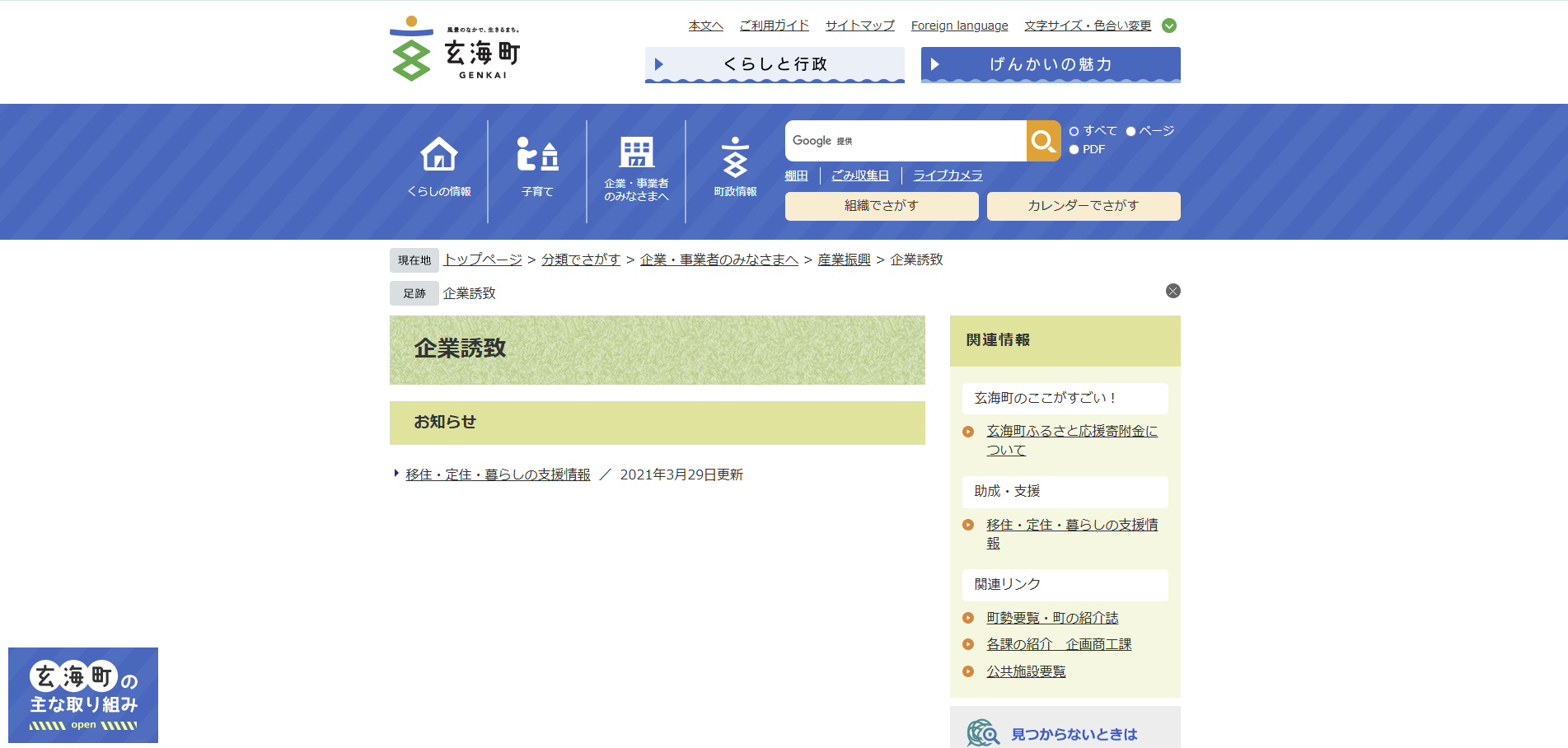This screenshot has width=1568, height=748.
Task: Open 移住・定住・暮らしの支援情報 news link
Action: click(498, 475)
